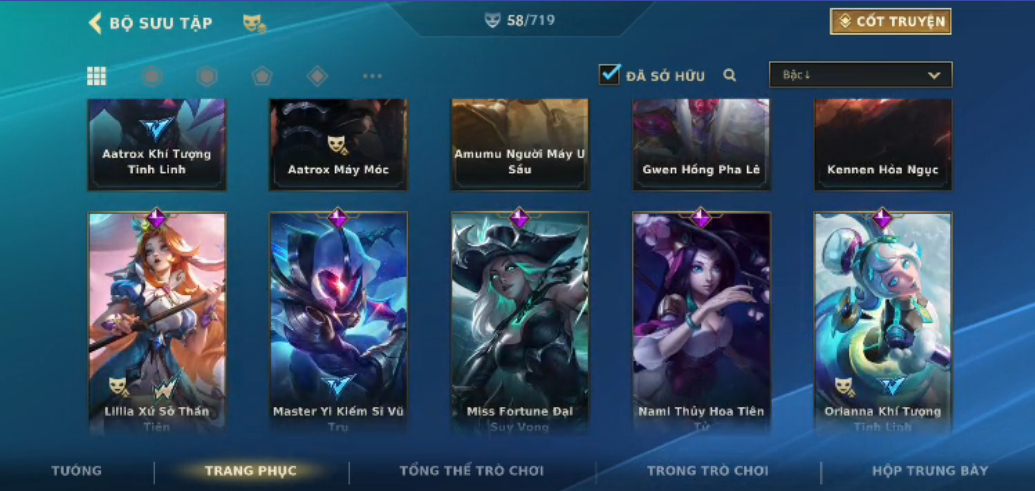This screenshot has height=491, width=1035.
Task: Select the diamond-shaped tier filter icon
Action: click(x=317, y=76)
